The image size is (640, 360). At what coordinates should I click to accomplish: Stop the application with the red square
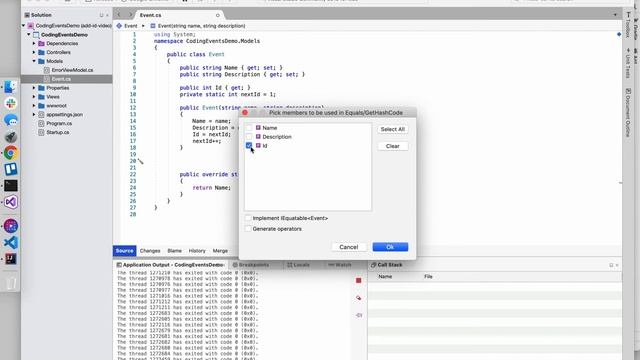[x=358, y=280]
